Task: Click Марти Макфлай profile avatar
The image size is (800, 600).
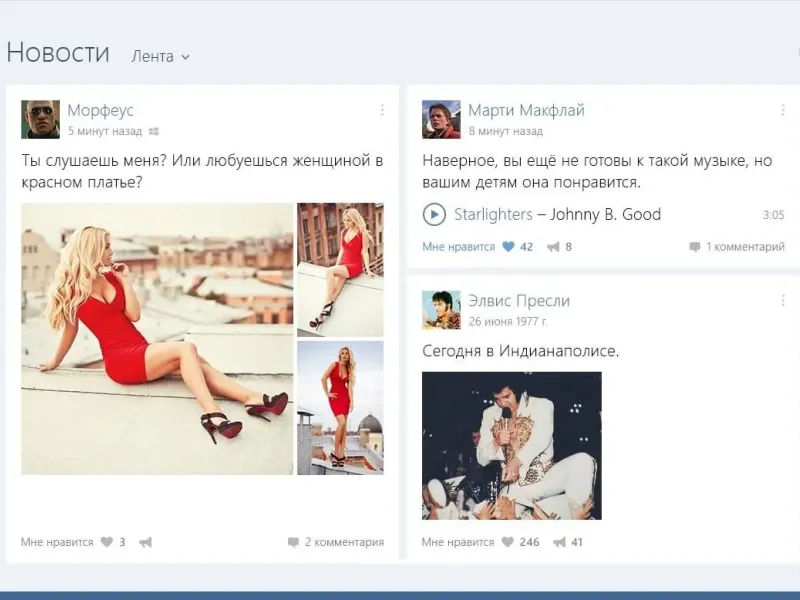Action: 441,119
